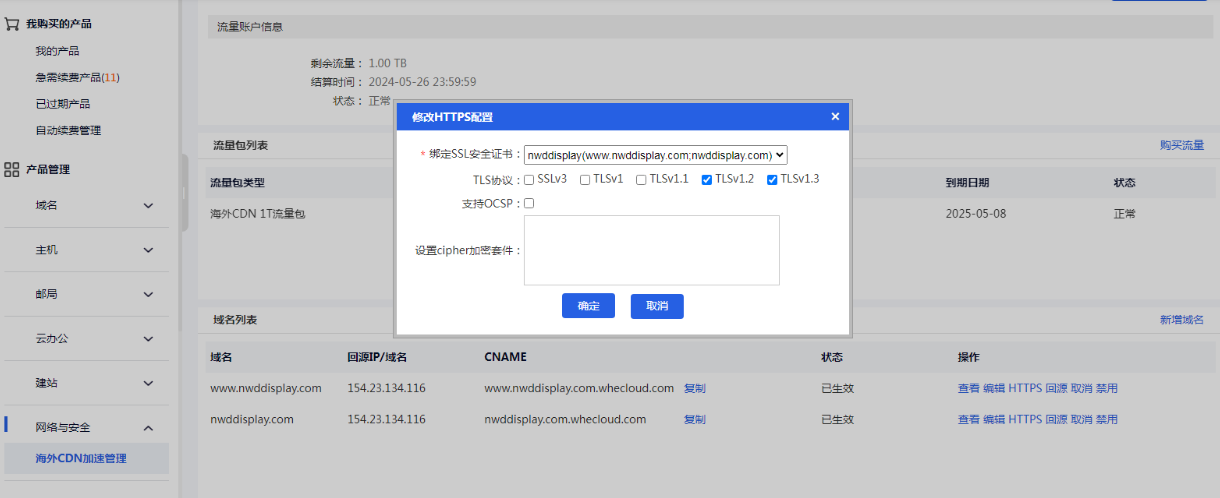Enable the 支持OCSP checkbox
Screen dimensions: 1220x498
coord(529,203)
